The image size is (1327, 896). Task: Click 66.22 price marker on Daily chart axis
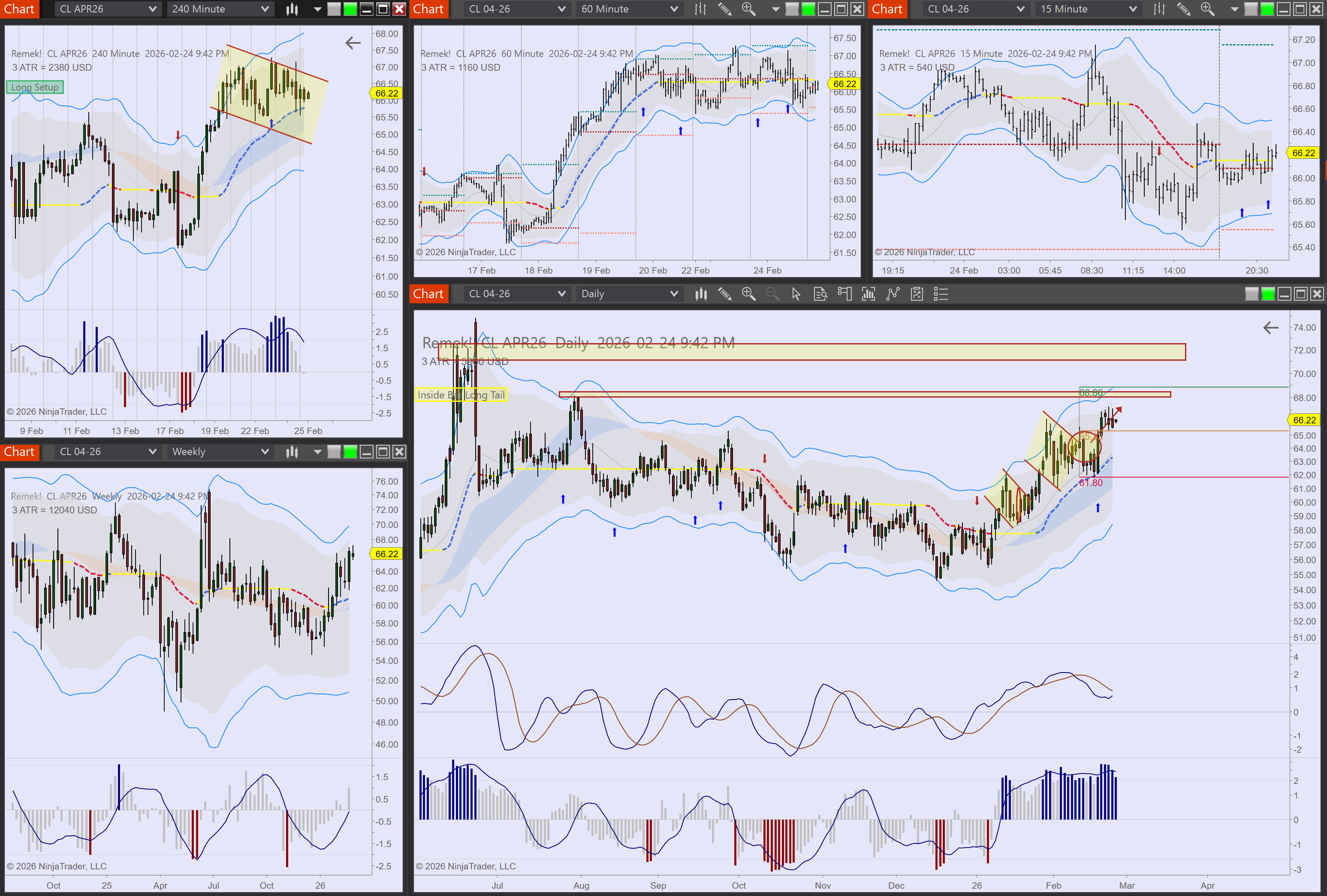point(1304,420)
